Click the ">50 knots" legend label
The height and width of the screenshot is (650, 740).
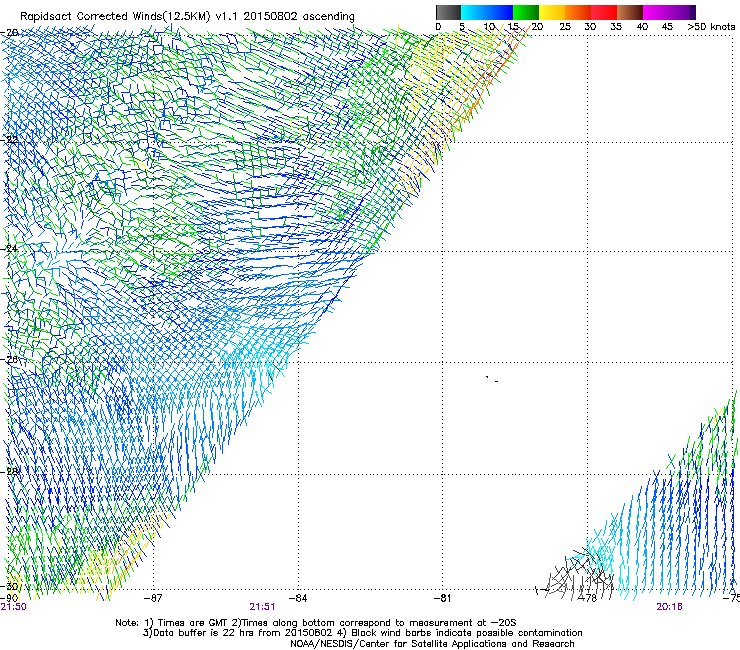712,27
